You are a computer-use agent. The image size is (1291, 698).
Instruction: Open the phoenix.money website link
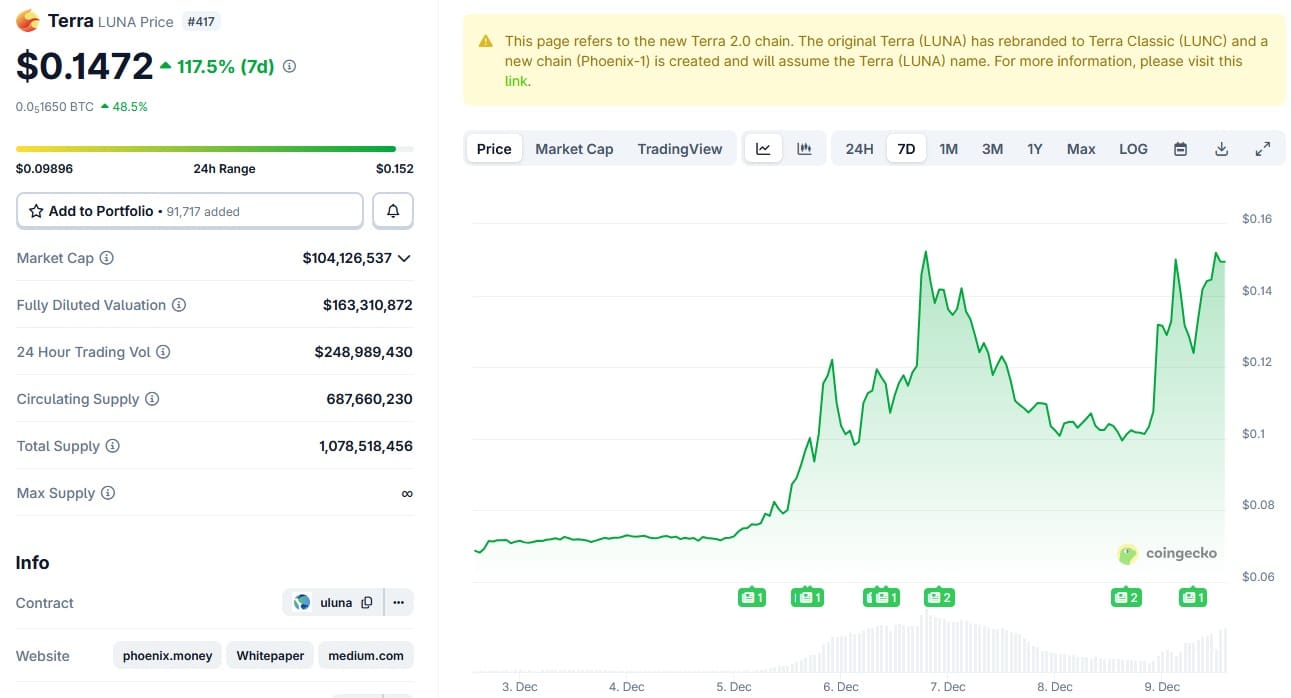(167, 656)
